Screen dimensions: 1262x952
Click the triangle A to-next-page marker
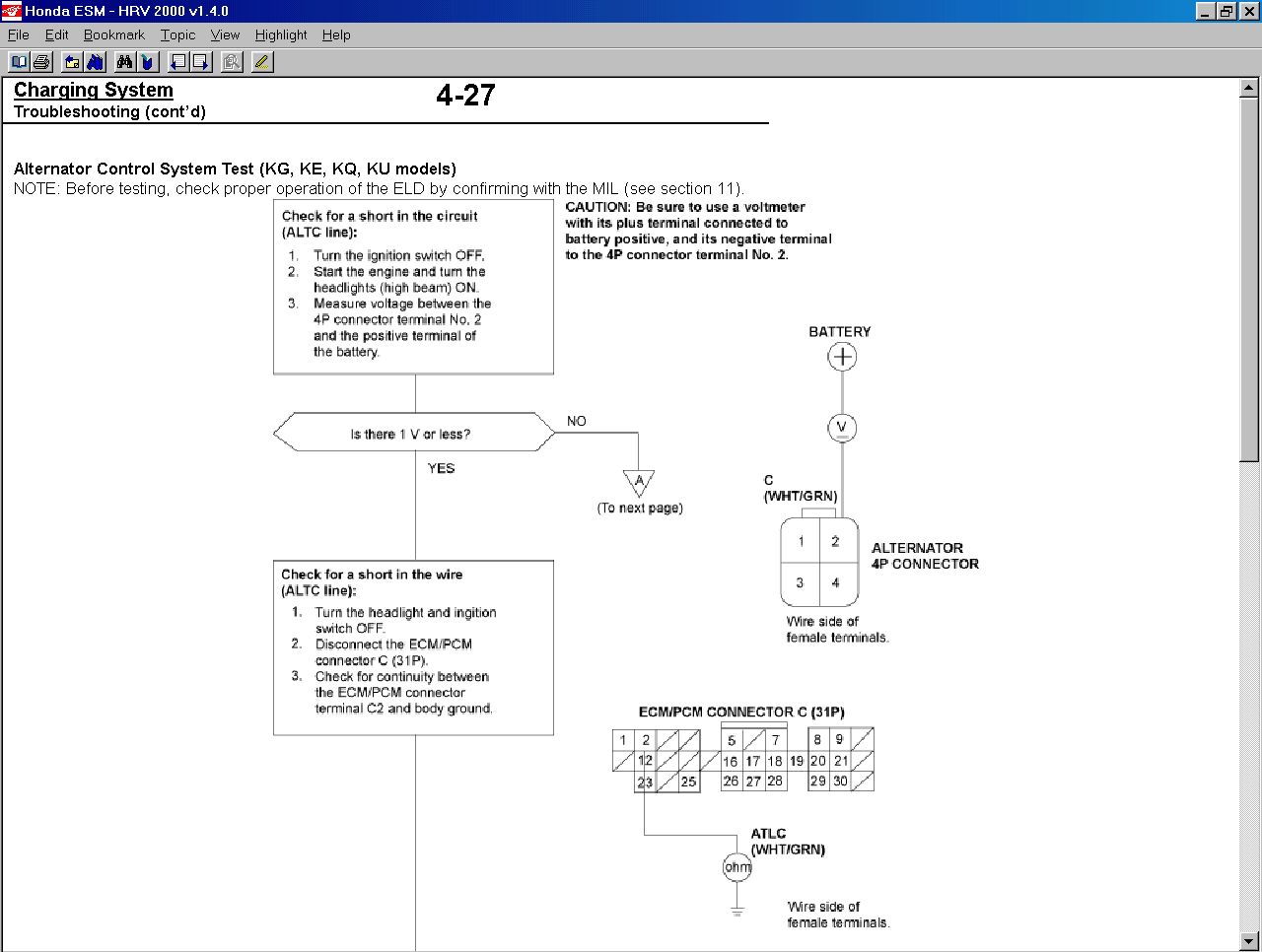(x=639, y=483)
